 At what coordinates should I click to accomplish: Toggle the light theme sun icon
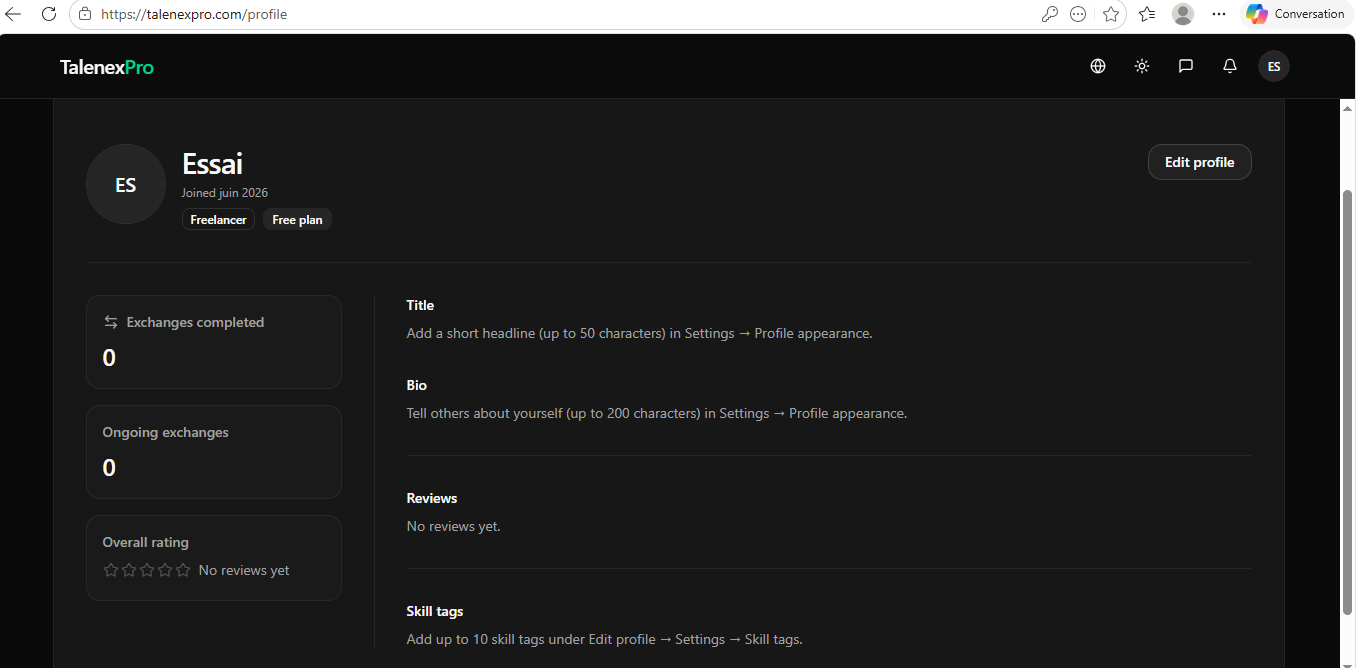pyautogui.click(x=1142, y=66)
